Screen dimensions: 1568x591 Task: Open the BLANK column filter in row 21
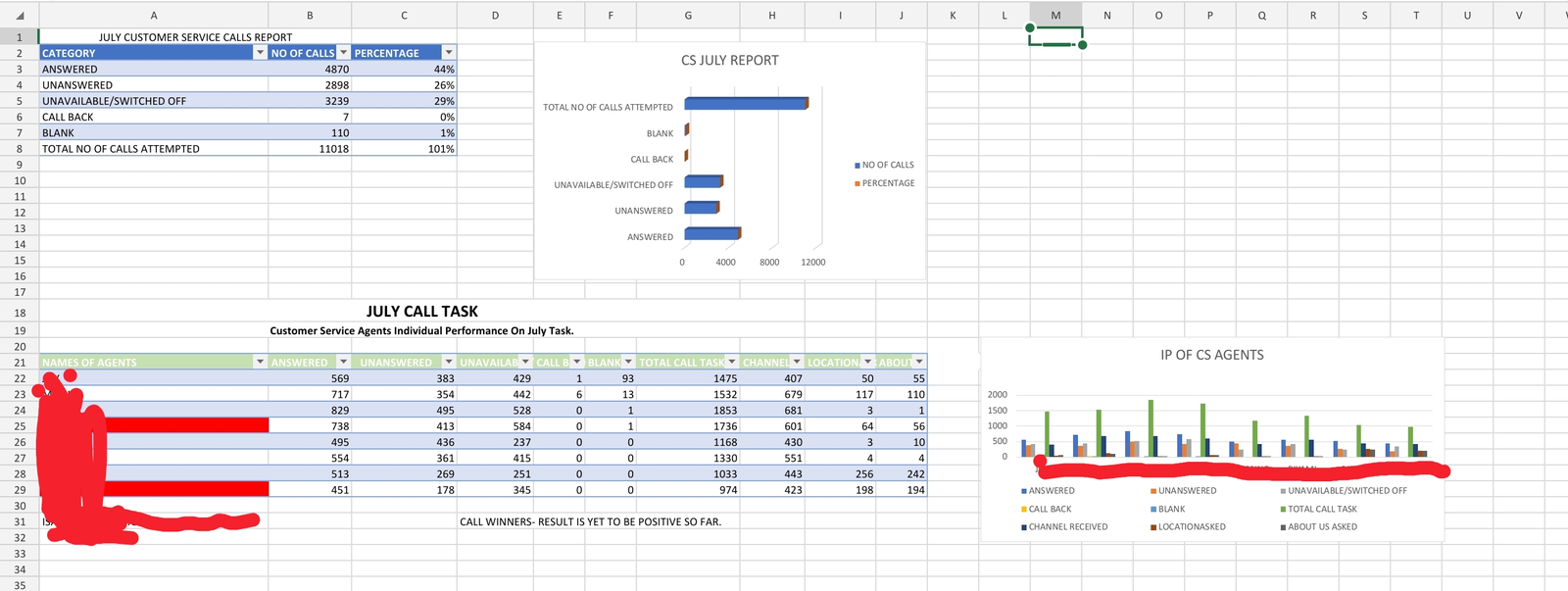pos(629,362)
